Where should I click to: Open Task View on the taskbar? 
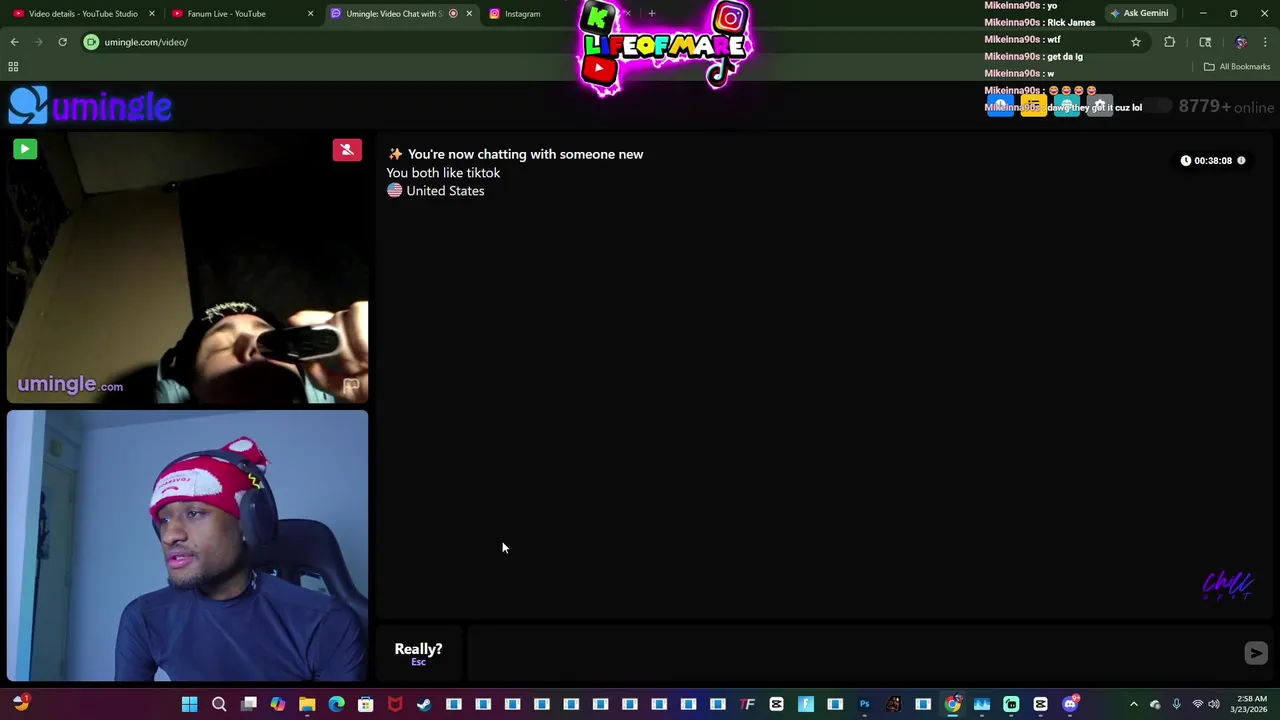point(249,704)
